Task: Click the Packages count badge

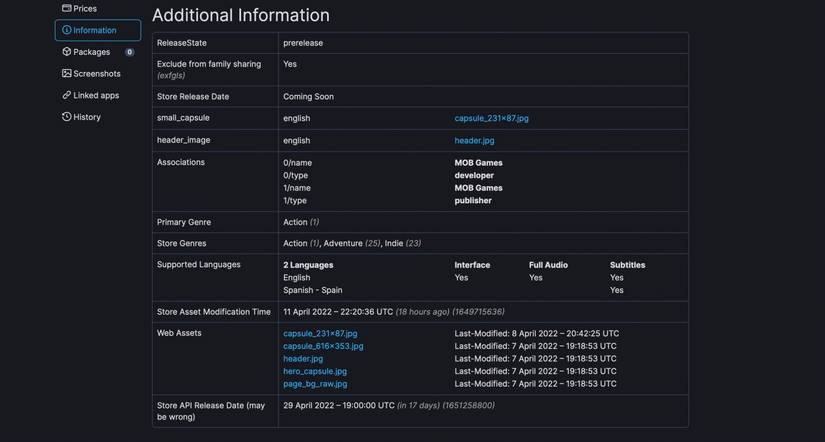Action: coord(129,52)
